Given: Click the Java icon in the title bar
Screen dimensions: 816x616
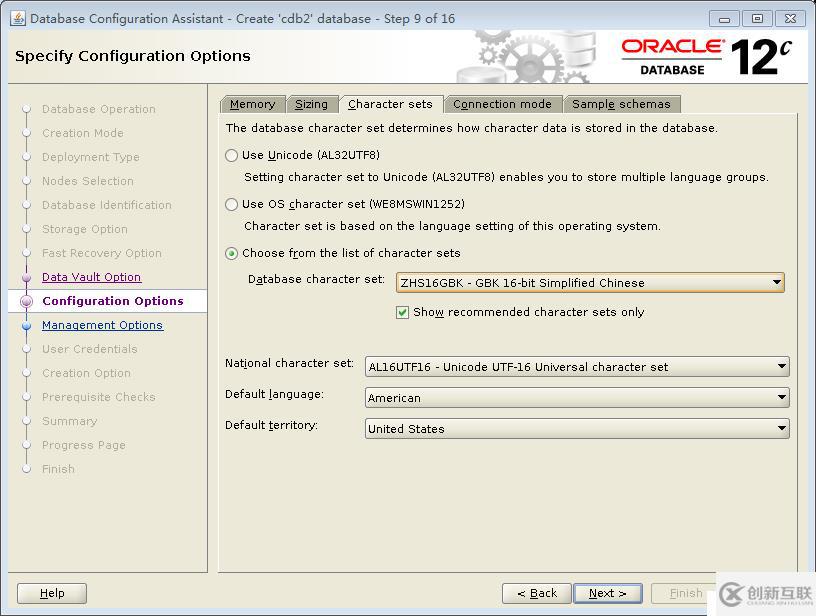Looking at the screenshot, I should 18,19.
